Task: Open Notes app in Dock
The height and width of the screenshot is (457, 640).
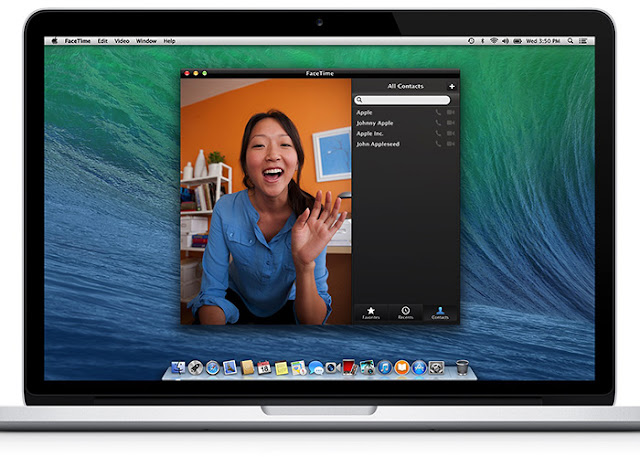Action: 281,368
